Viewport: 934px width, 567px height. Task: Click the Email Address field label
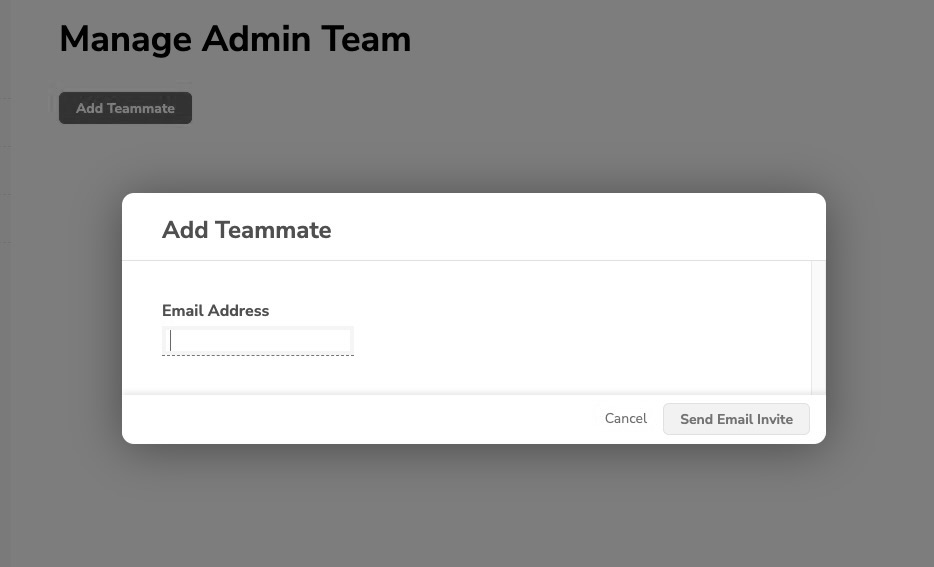pos(215,311)
